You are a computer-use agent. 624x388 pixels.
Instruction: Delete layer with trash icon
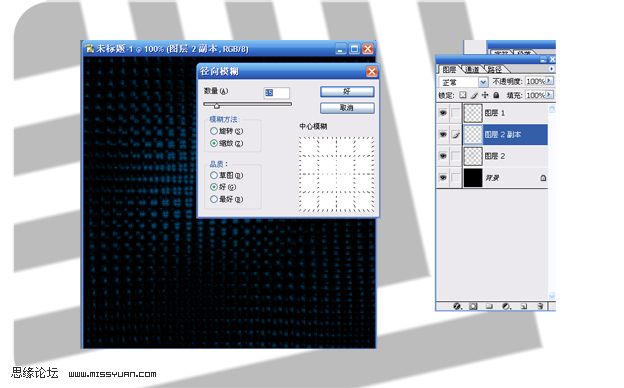point(540,306)
